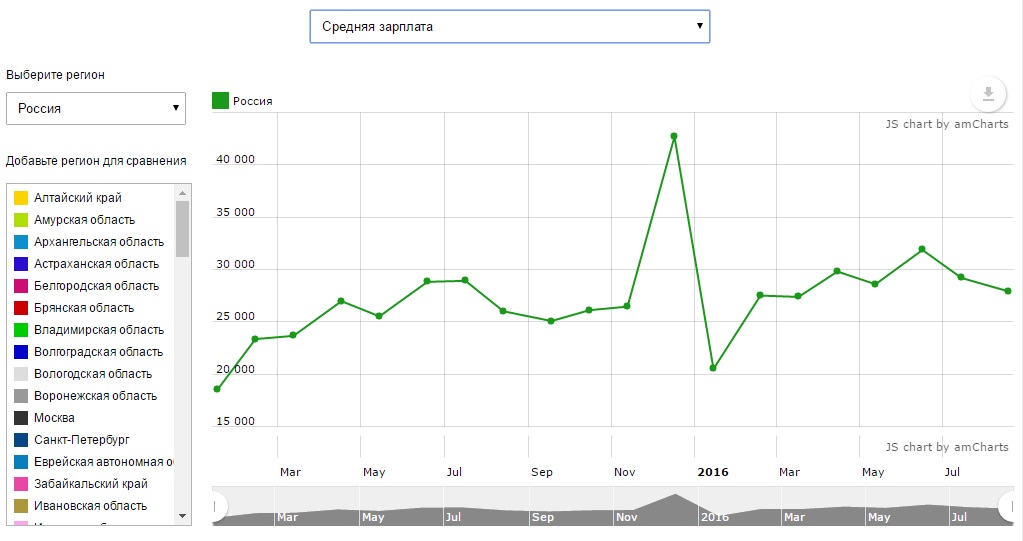
Task: Toggle the green Россия legend marker
Action: pos(220,100)
